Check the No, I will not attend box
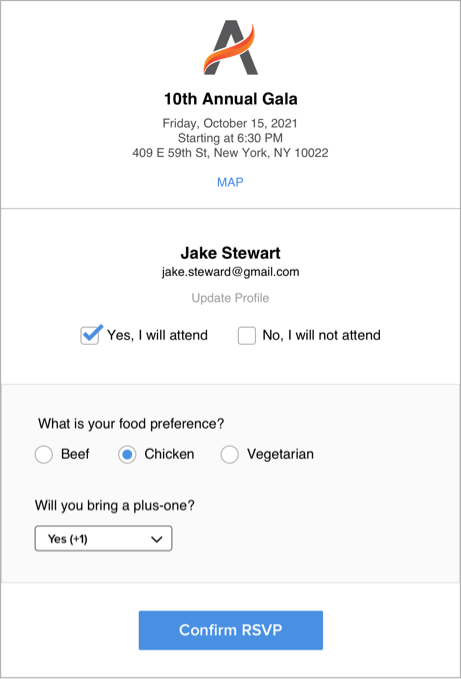Image resolution: width=461 pixels, height=679 pixels. point(247,336)
